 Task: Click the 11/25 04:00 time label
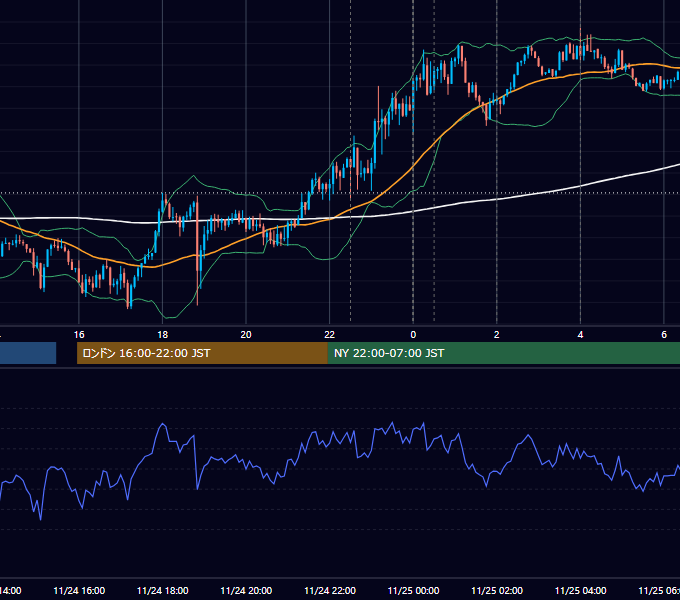pyautogui.click(x=581, y=590)
